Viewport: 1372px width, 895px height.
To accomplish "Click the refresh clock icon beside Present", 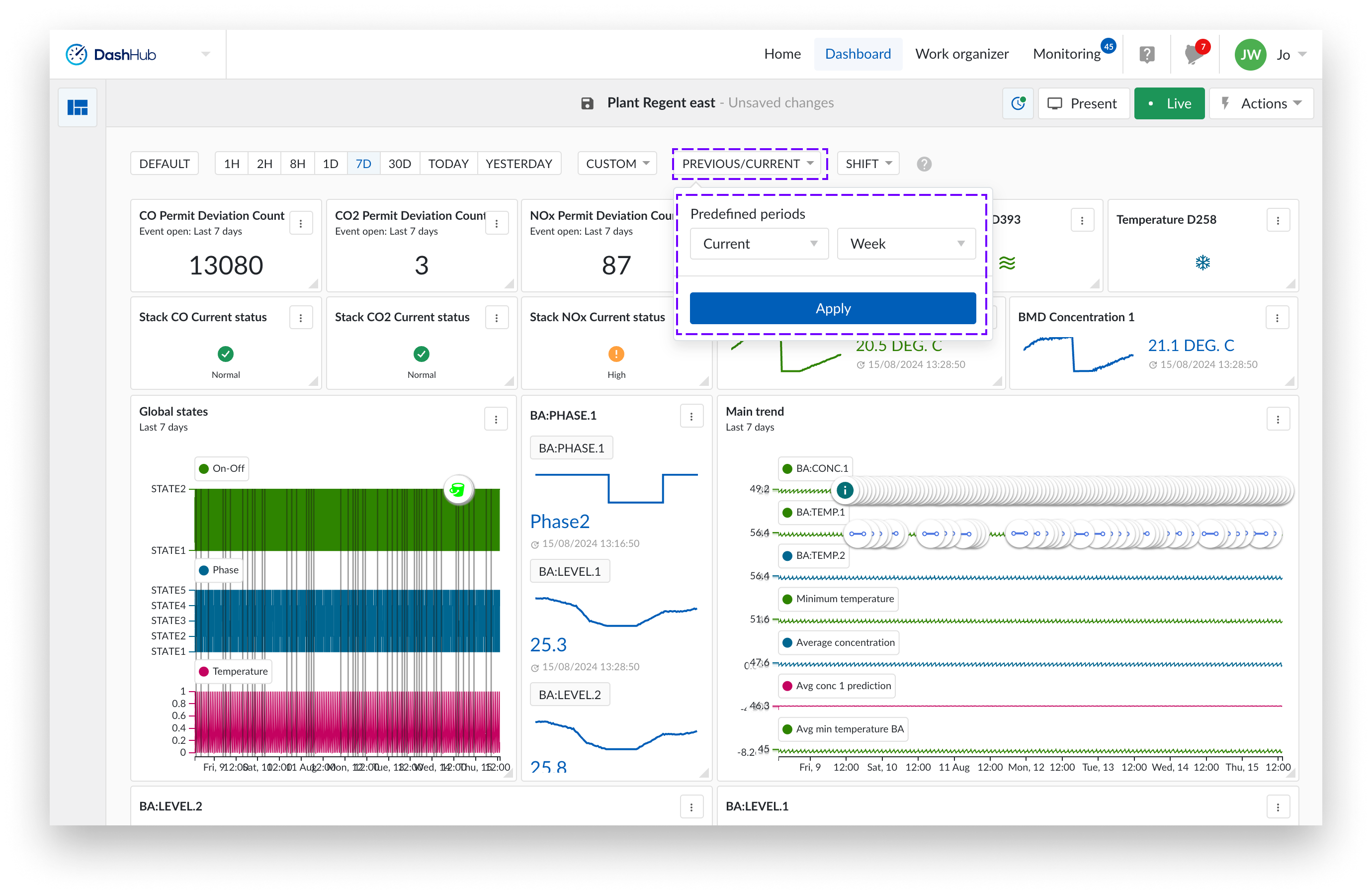I will pos(1018,103).
